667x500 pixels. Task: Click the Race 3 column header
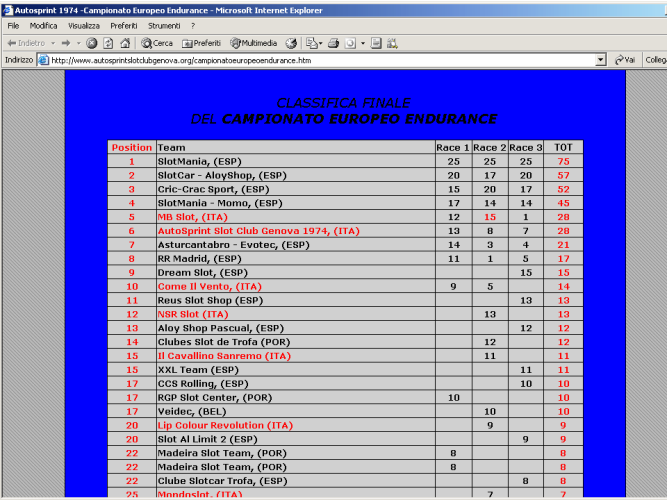tap(526, 147)
